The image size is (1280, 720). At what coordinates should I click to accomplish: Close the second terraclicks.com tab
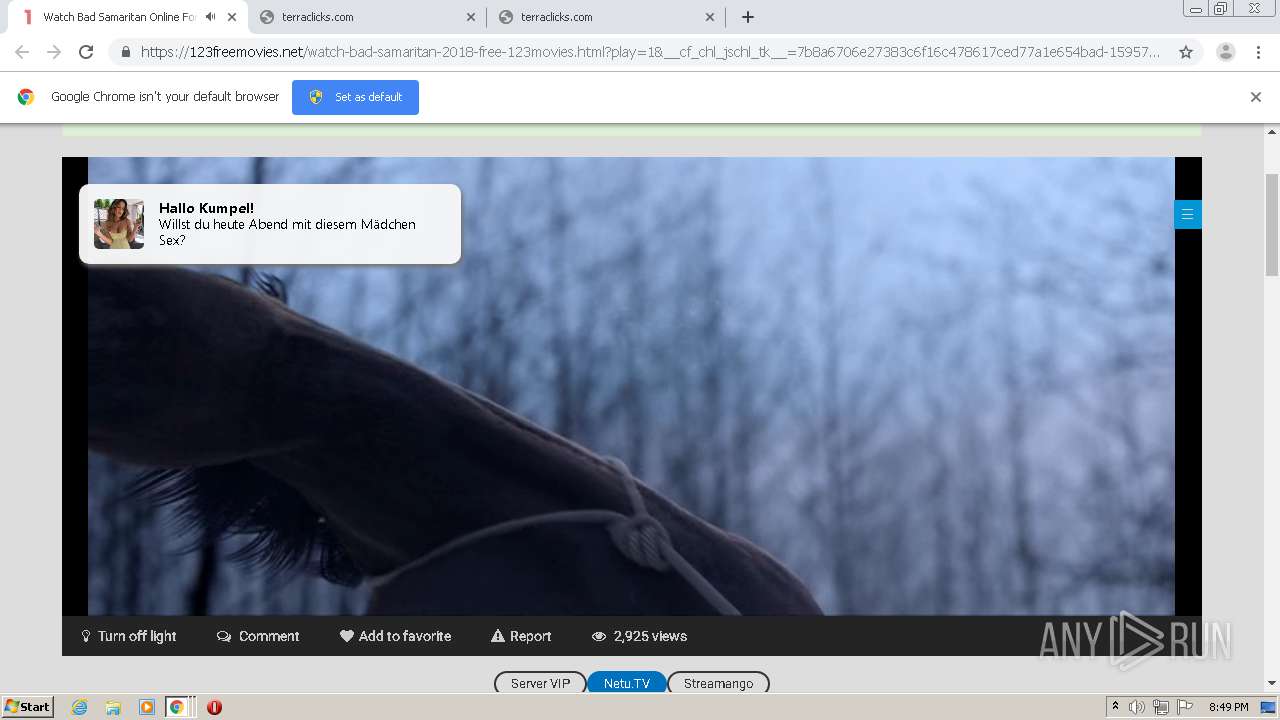710,17
